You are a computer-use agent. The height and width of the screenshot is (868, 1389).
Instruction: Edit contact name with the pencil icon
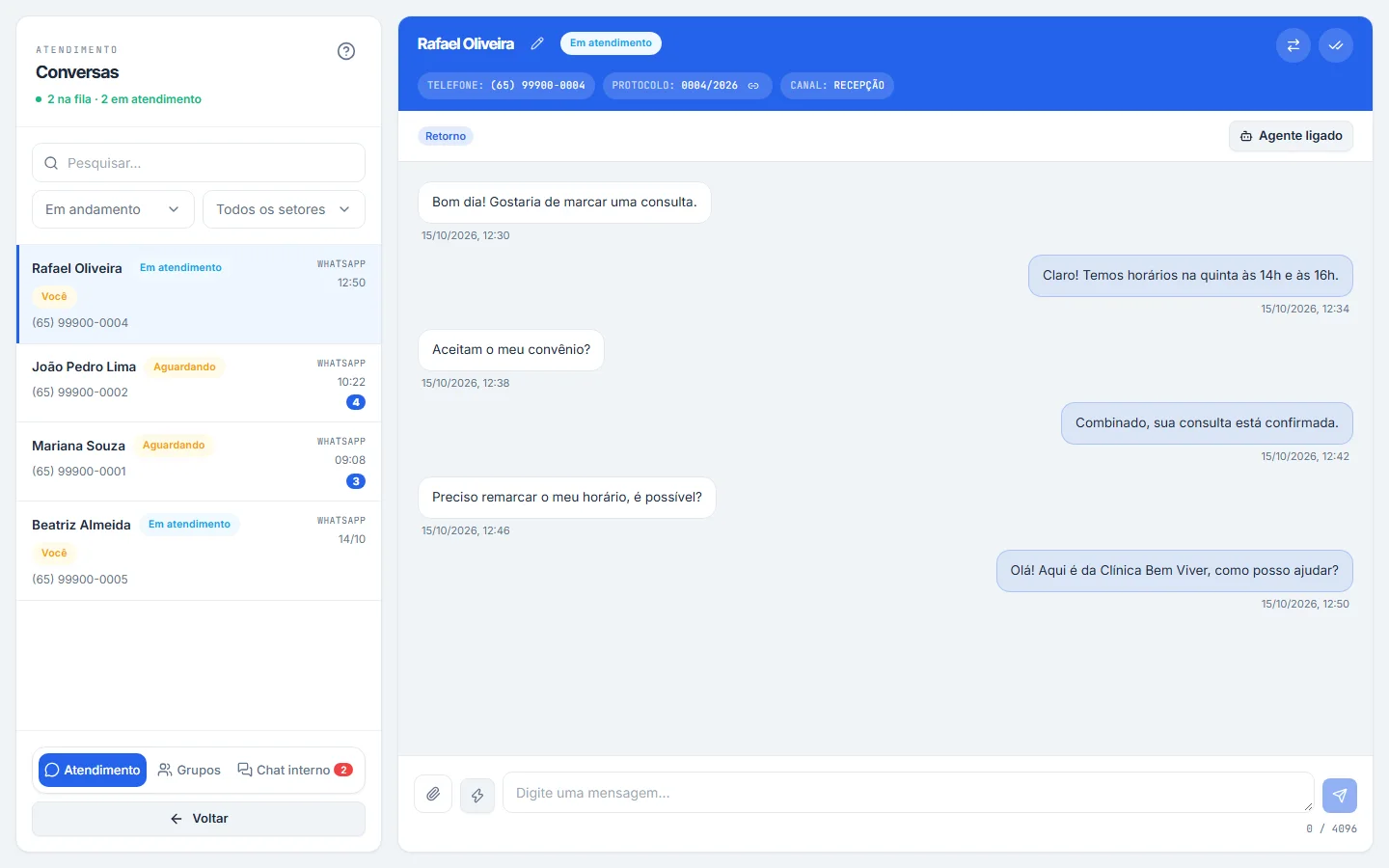[x=537, y=43]
